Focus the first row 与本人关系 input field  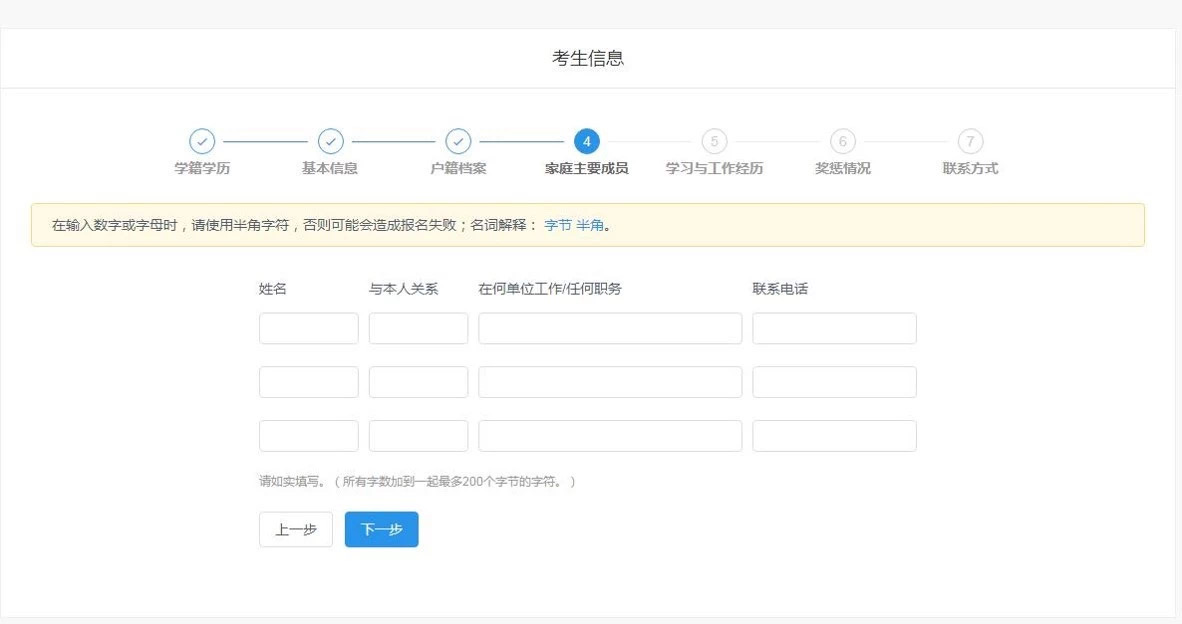pyautogui.click(x=418, y=329)
